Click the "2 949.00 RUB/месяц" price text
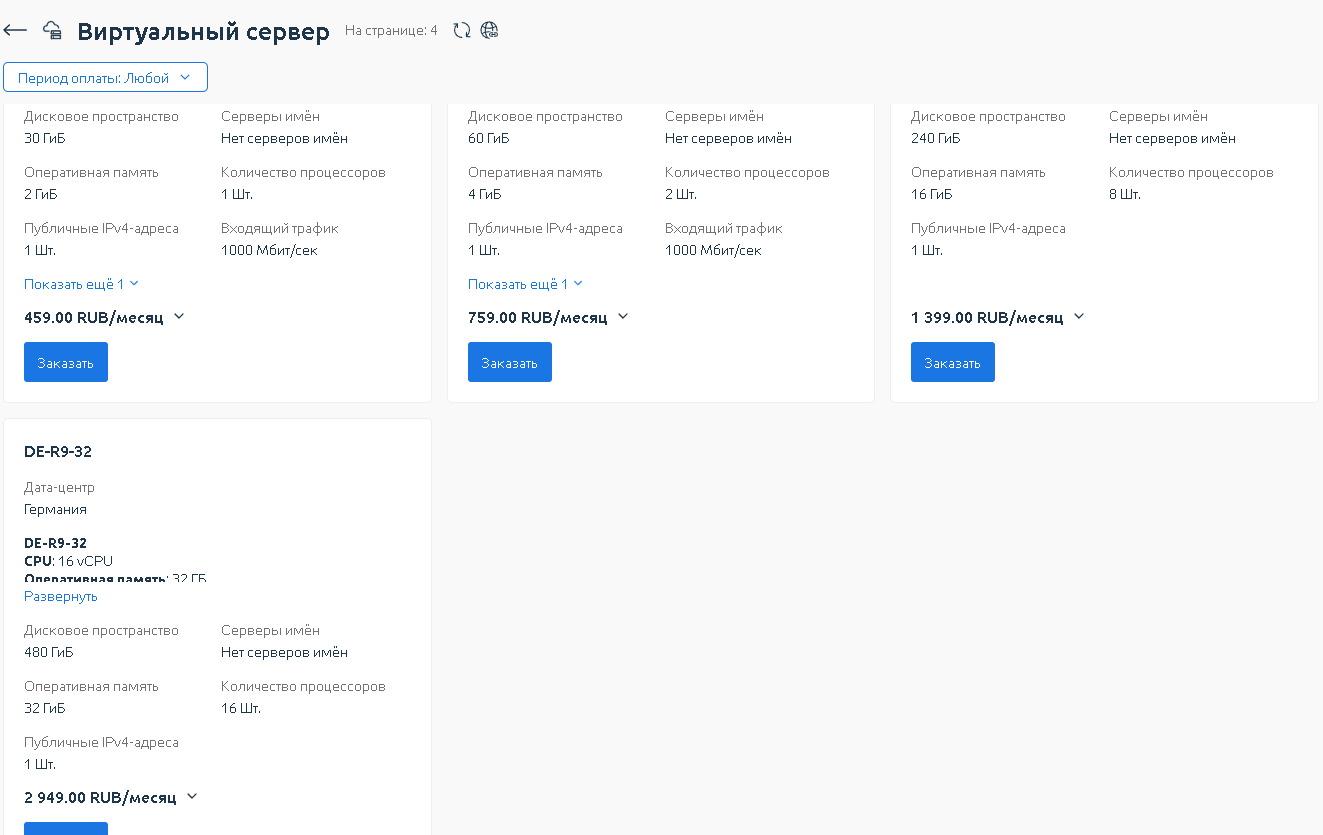1323x835 pixels. point(100,797)
